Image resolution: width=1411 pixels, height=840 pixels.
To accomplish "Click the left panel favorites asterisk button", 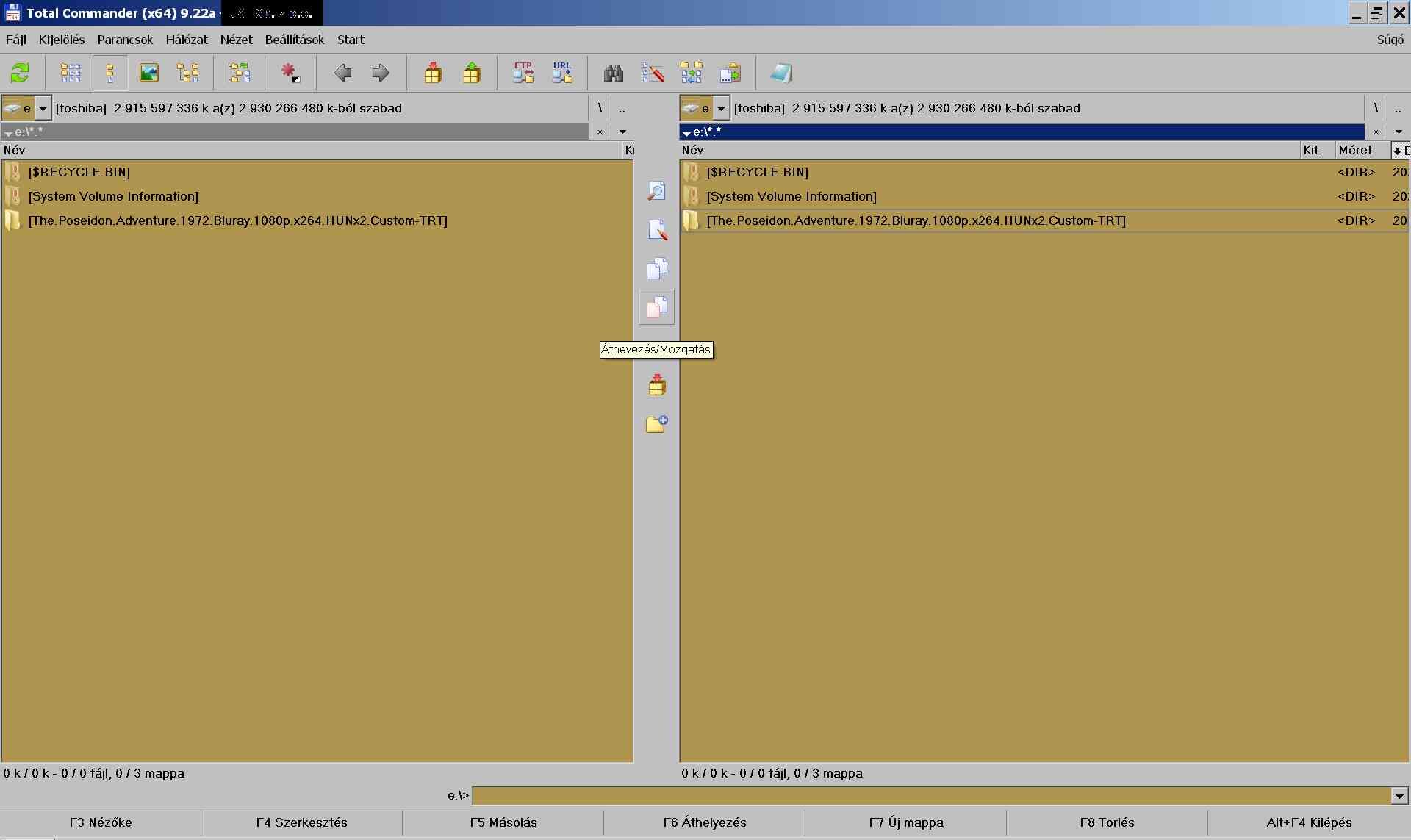I will [600, 132].
